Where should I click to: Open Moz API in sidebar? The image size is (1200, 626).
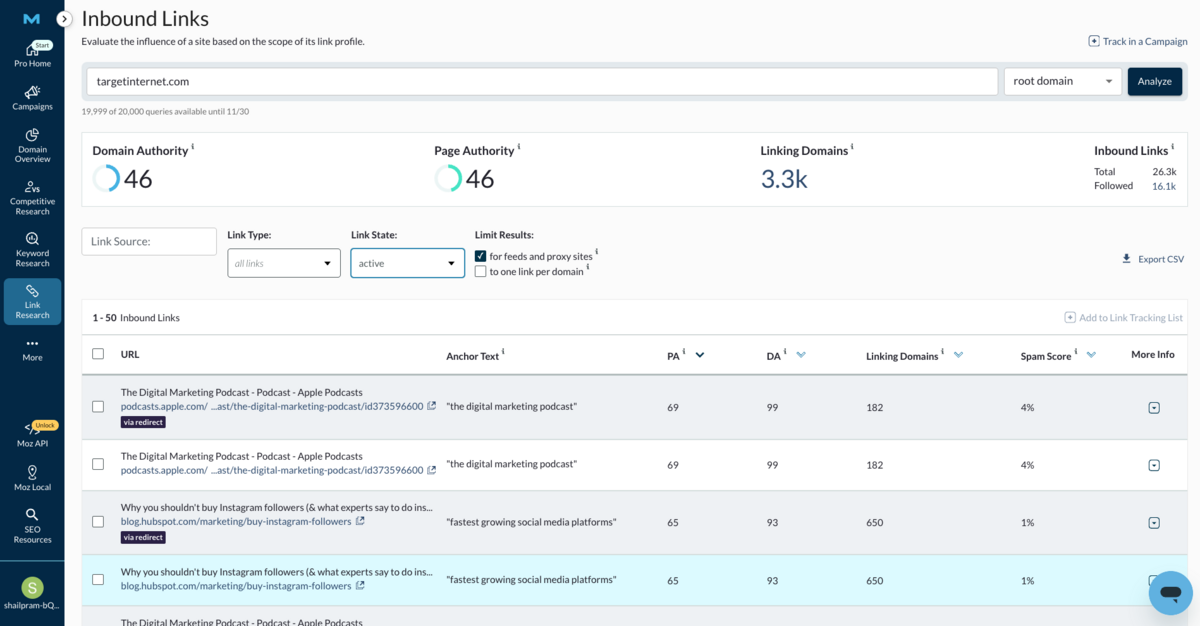32,433
